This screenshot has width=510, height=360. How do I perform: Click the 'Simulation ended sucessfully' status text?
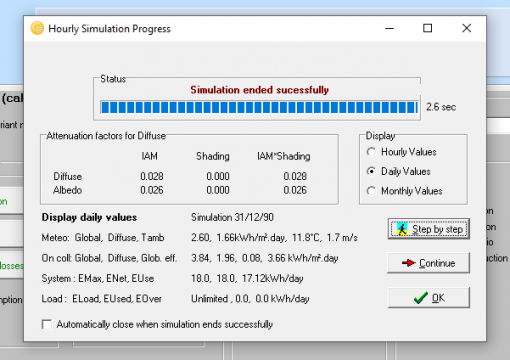coord(259,90)
